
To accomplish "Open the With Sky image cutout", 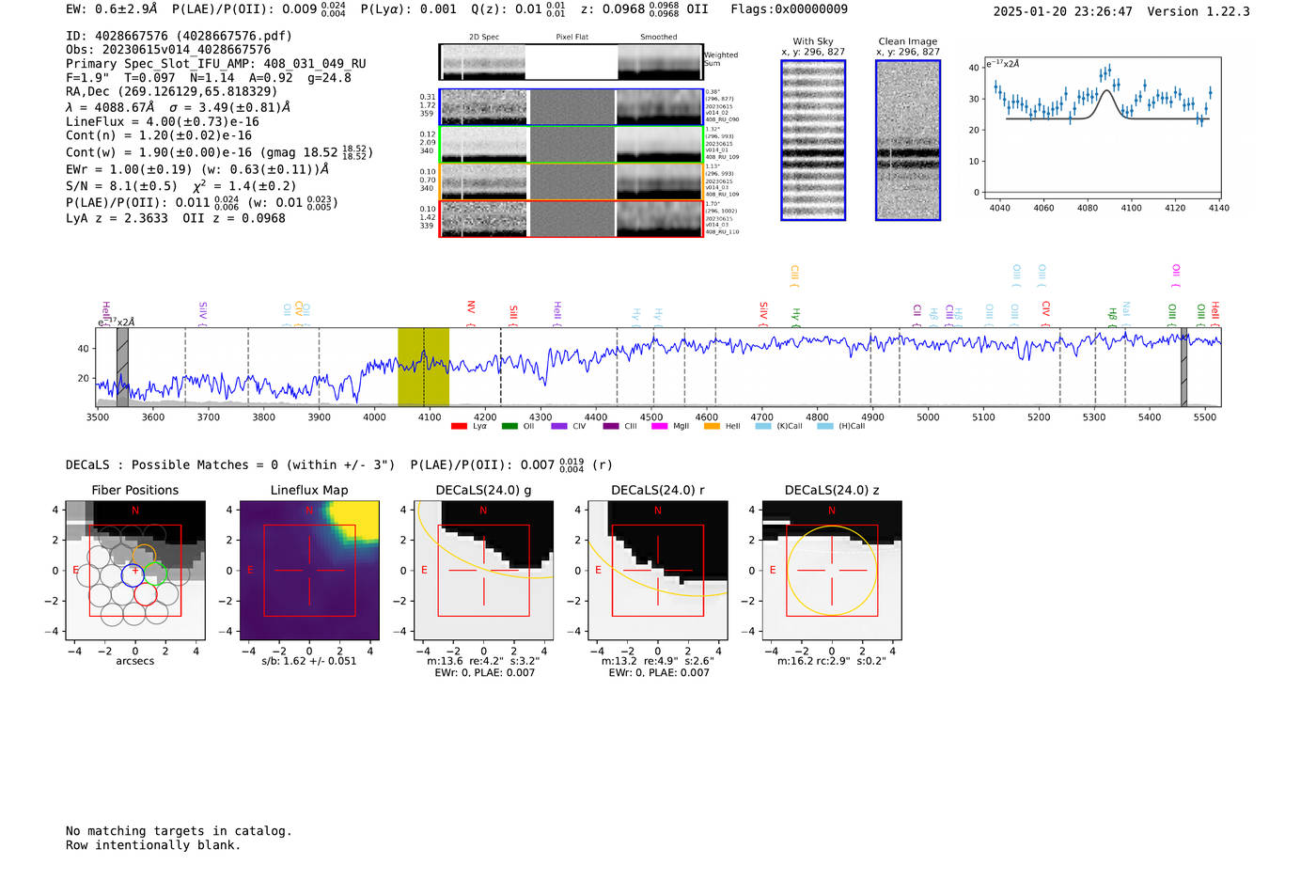I will (x=813, y=140).
